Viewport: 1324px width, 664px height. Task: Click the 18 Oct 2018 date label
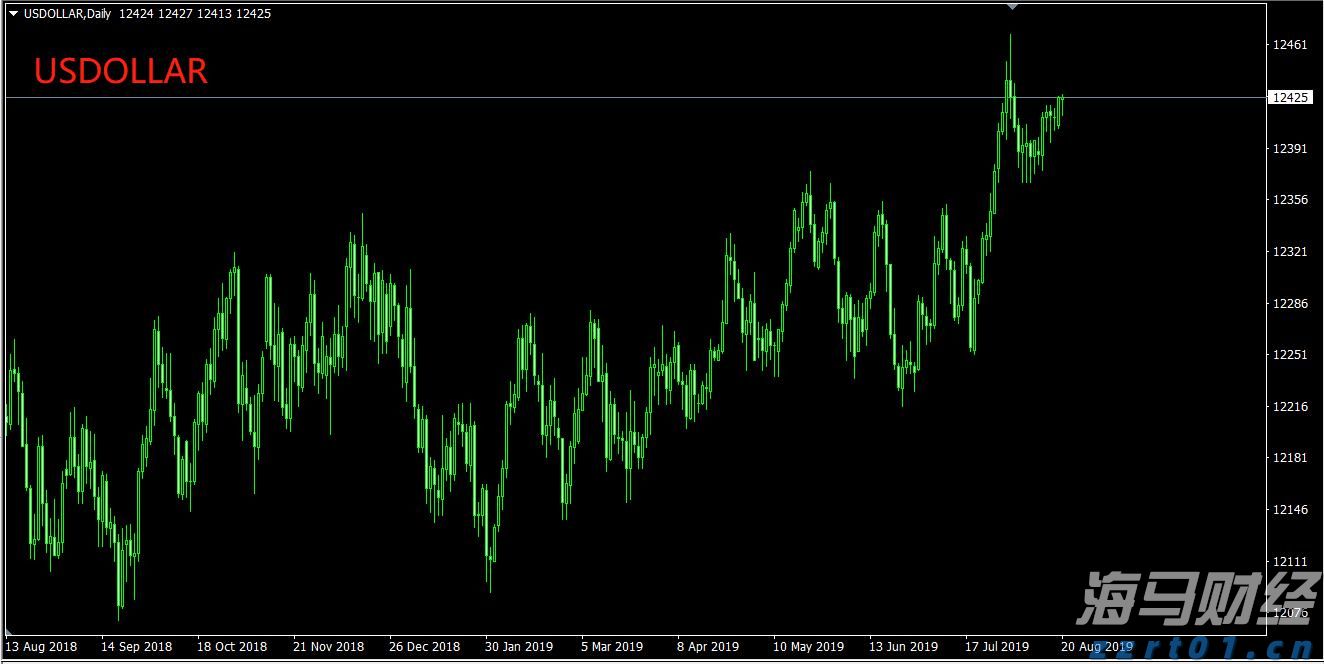(232, 647)
